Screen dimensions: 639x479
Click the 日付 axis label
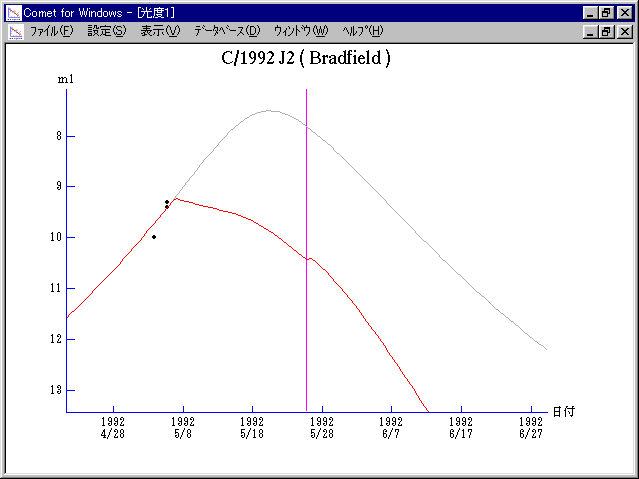[x=563, y=411]
